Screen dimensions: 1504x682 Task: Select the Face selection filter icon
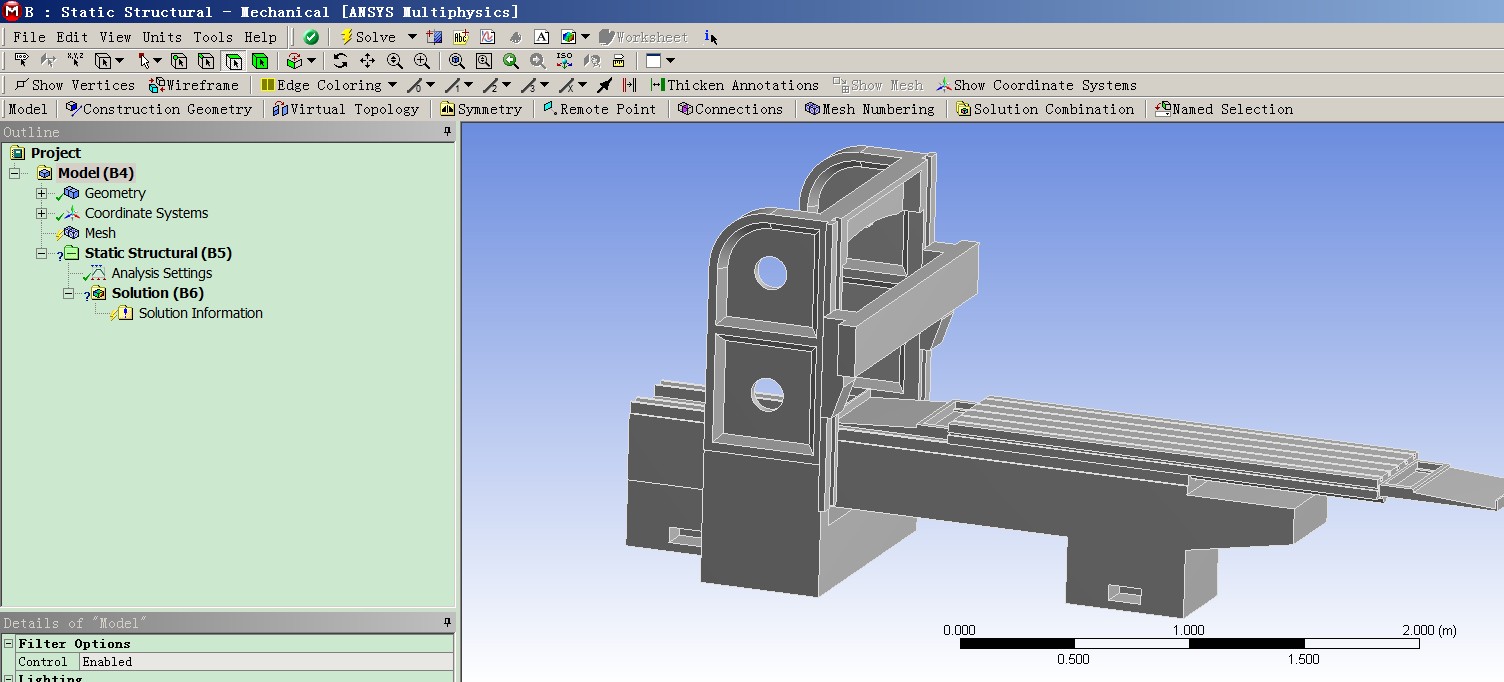(x=233, y=61)
